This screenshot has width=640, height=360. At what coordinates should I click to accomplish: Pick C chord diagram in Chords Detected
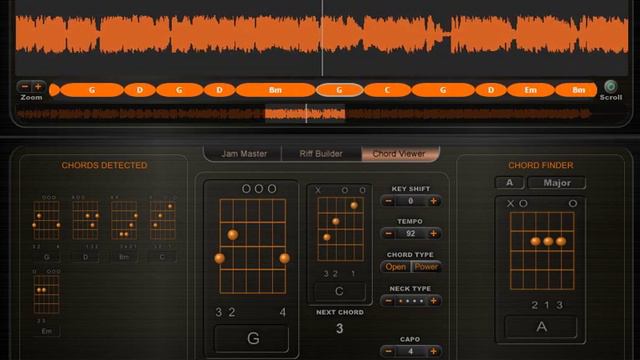162,220
